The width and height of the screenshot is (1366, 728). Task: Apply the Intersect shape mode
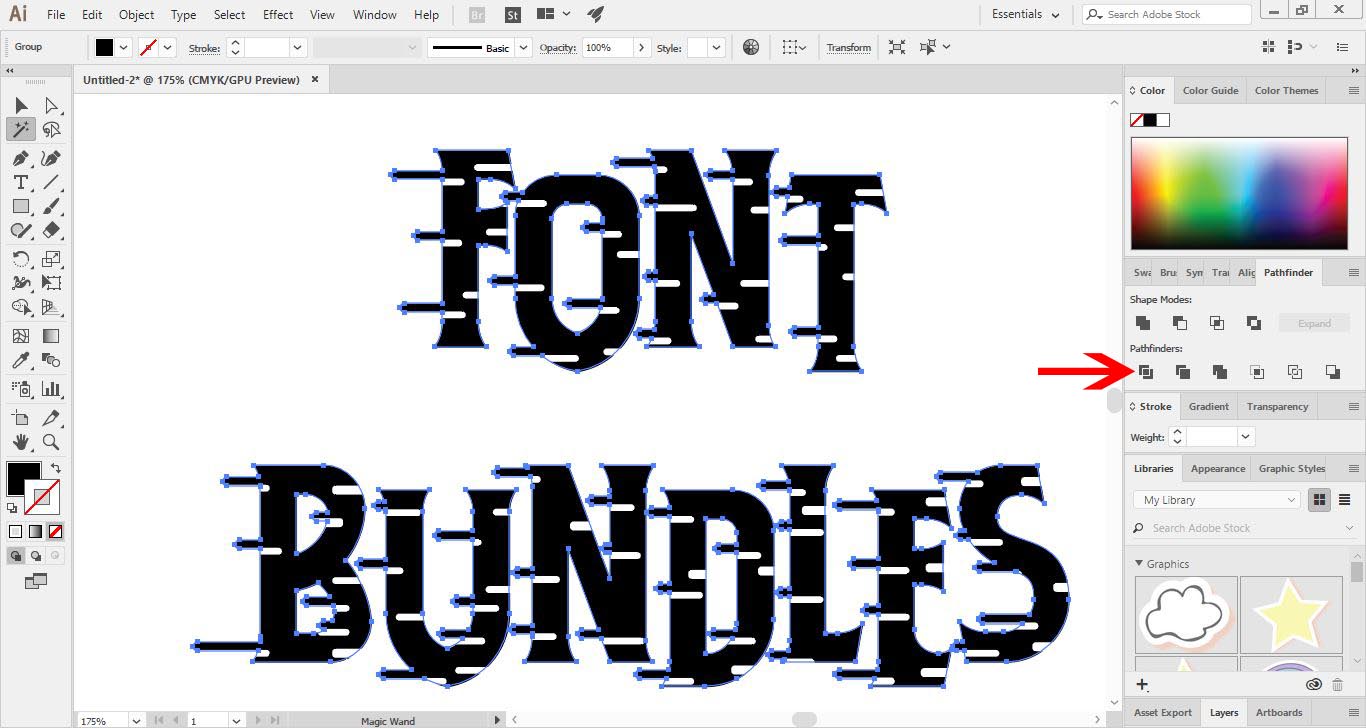[x=1217, y=323]
